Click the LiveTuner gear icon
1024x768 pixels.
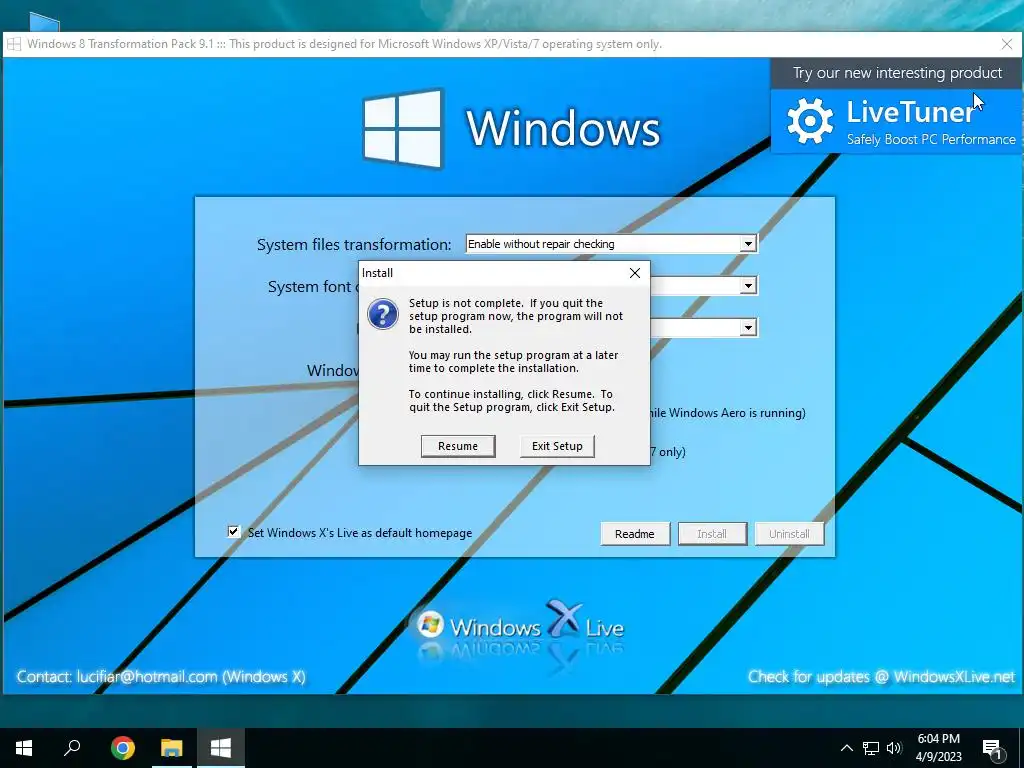click(810, 121)
